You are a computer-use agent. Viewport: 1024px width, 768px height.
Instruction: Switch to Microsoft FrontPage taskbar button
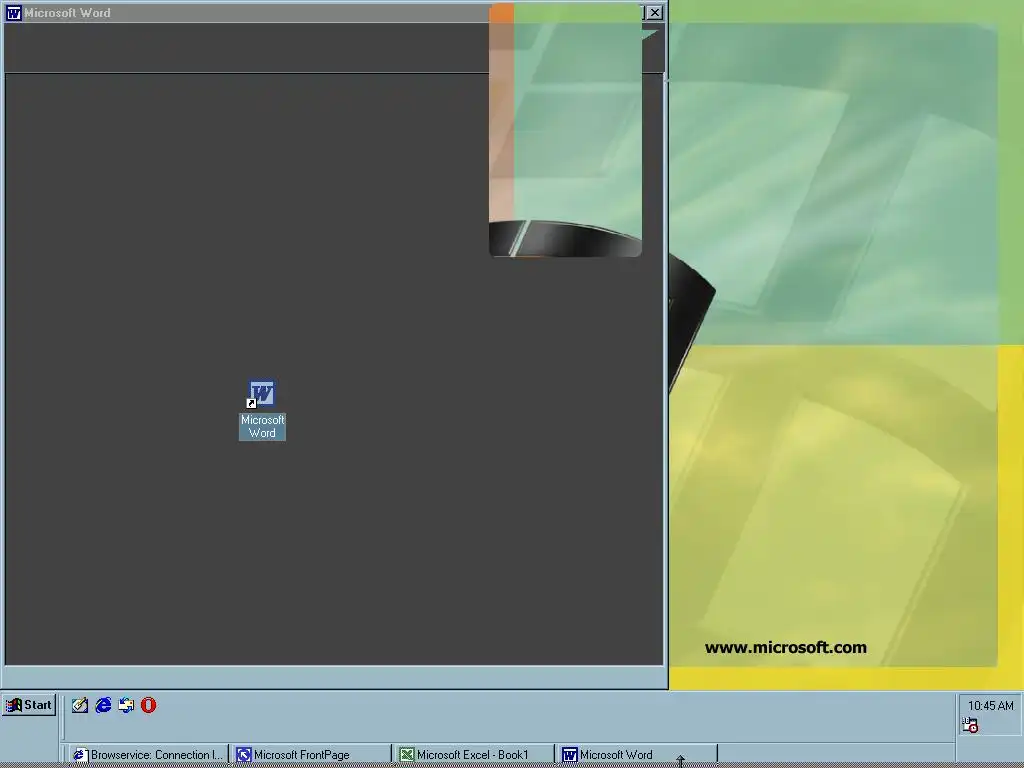312,755
